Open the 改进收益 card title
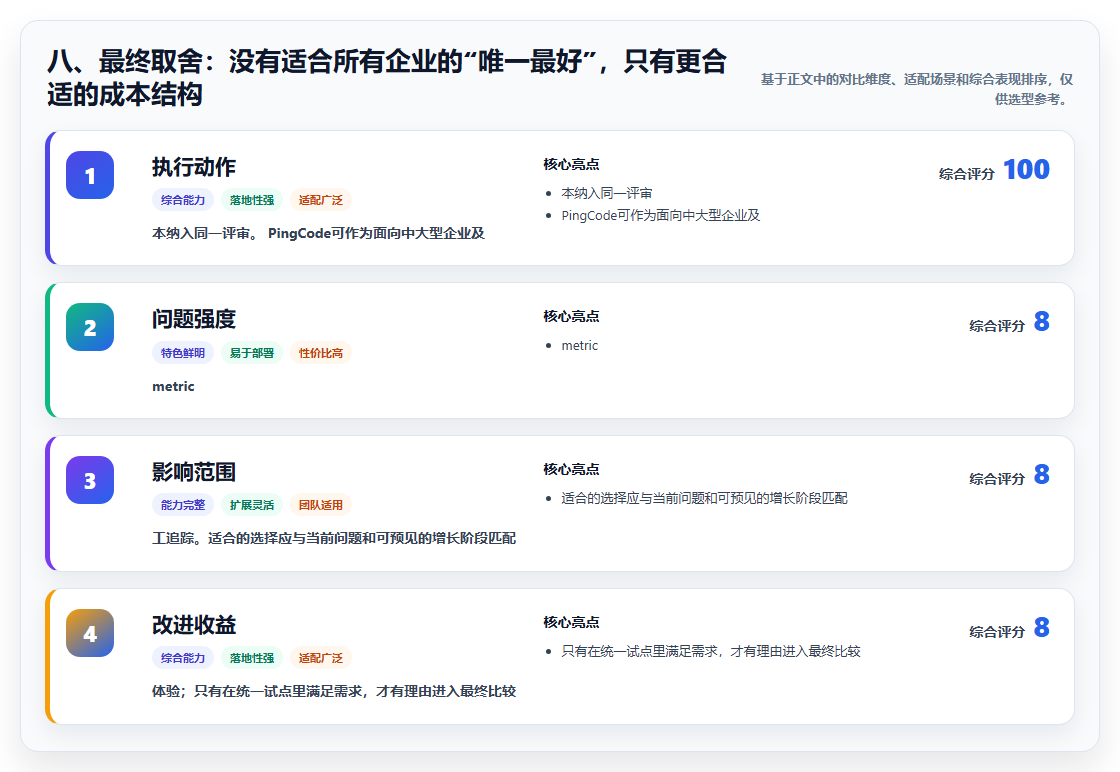Image resolution: width=1120 pixels, height=772 pixels. pyautogui.click(x=194, y=625)
